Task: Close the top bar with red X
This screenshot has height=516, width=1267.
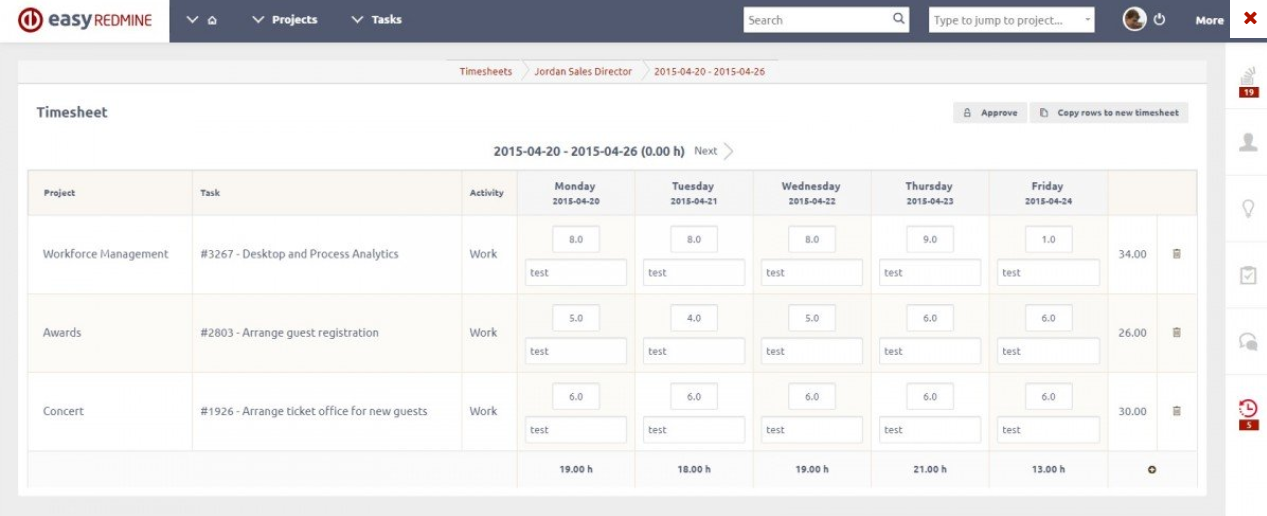Action: pyautogui.click(x=1250, y=19)
